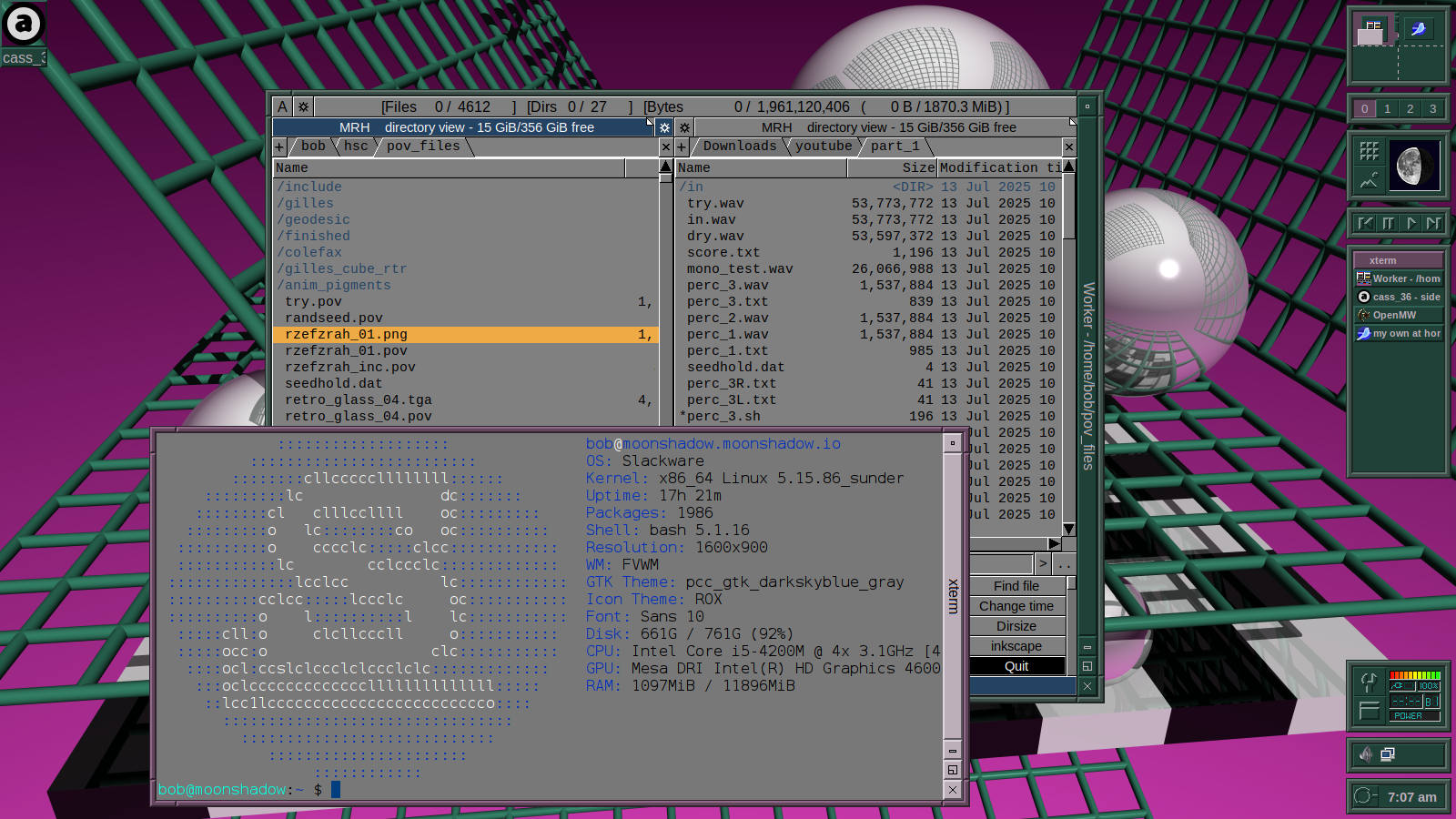This screenshot has width=1456, height=819.
Task: Click the moon phase applet
Action: coord(1414,166)
